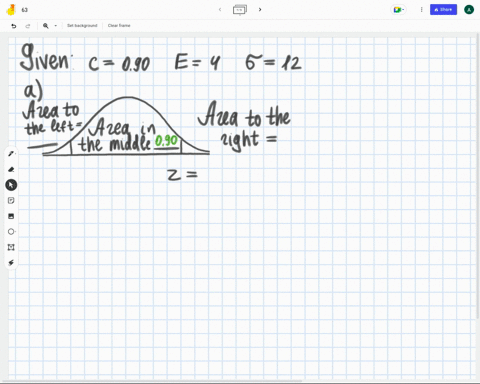Open the Google account avatar
The width and height of the screenshot is (480, 384).
469,10
